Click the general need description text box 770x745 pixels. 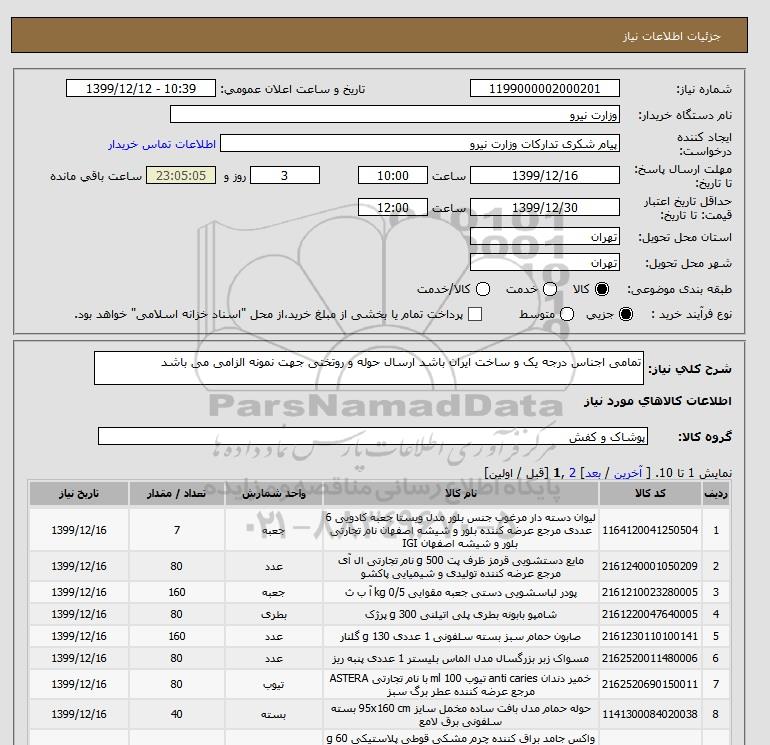click(x=369, y=368)
